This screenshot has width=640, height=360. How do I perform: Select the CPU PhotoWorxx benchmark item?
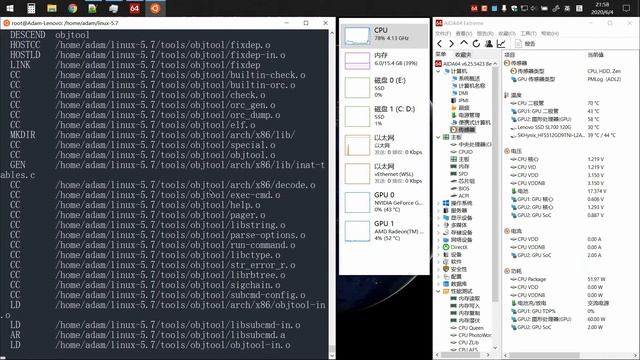click(x=471, y=336)
